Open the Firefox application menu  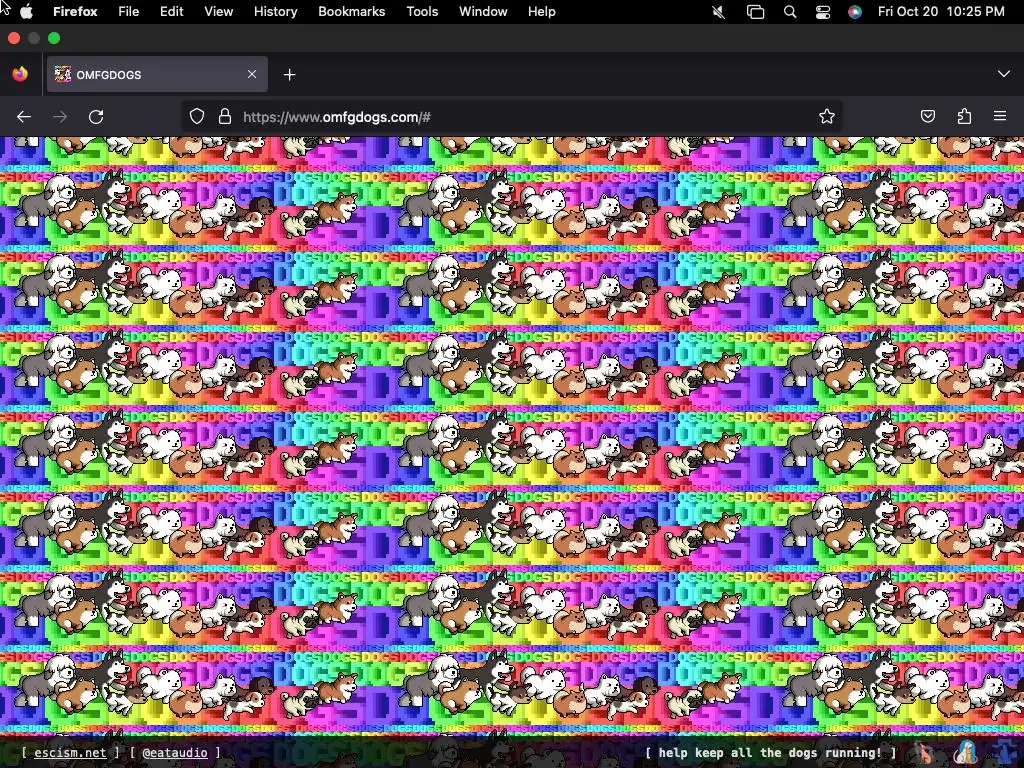pos(75,12)
